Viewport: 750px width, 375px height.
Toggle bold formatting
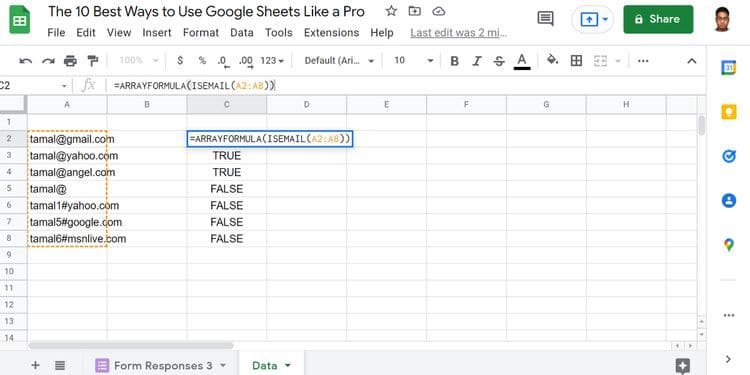click(454, 61)
